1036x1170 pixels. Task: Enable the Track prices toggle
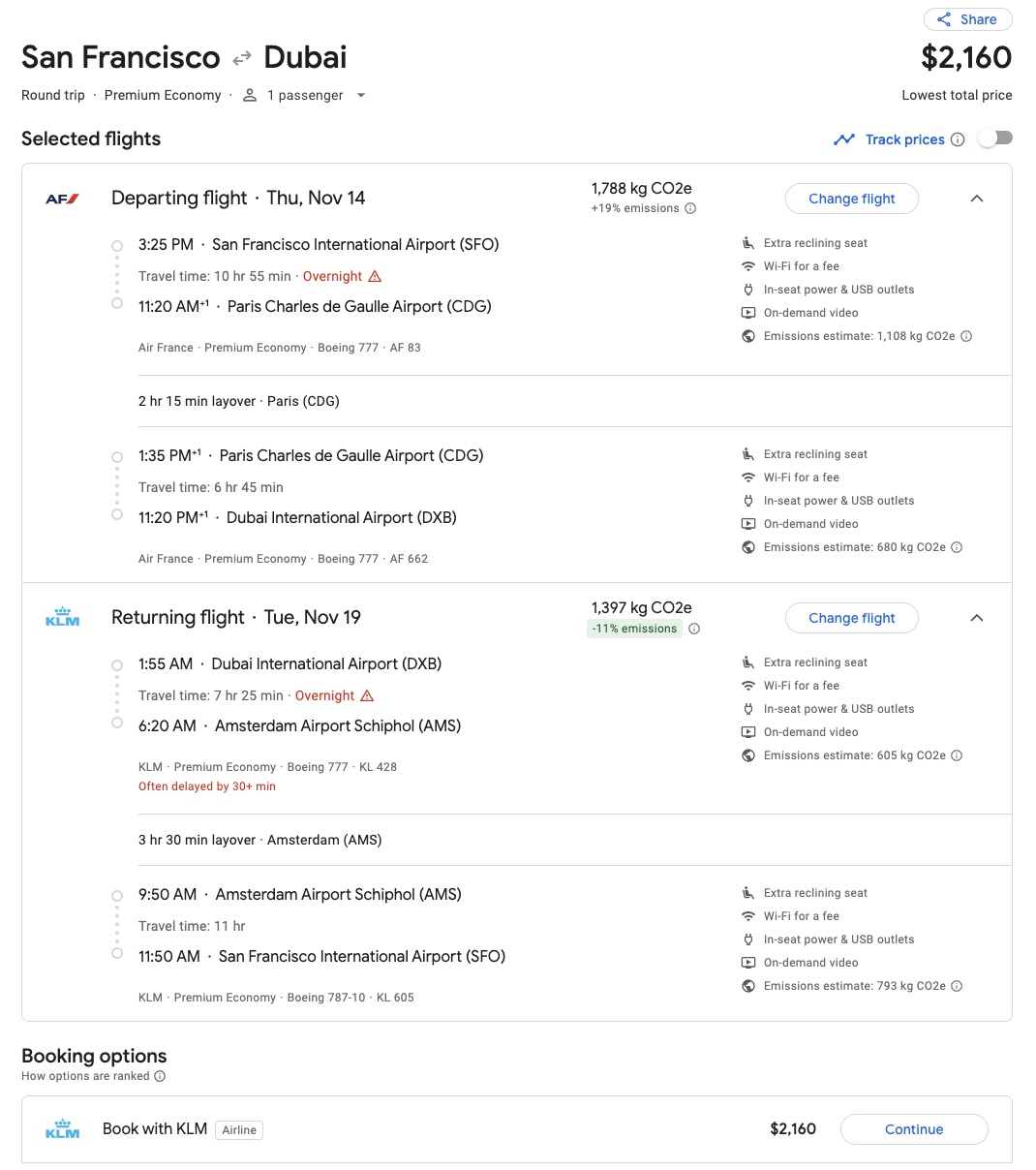tap(995, 139)
